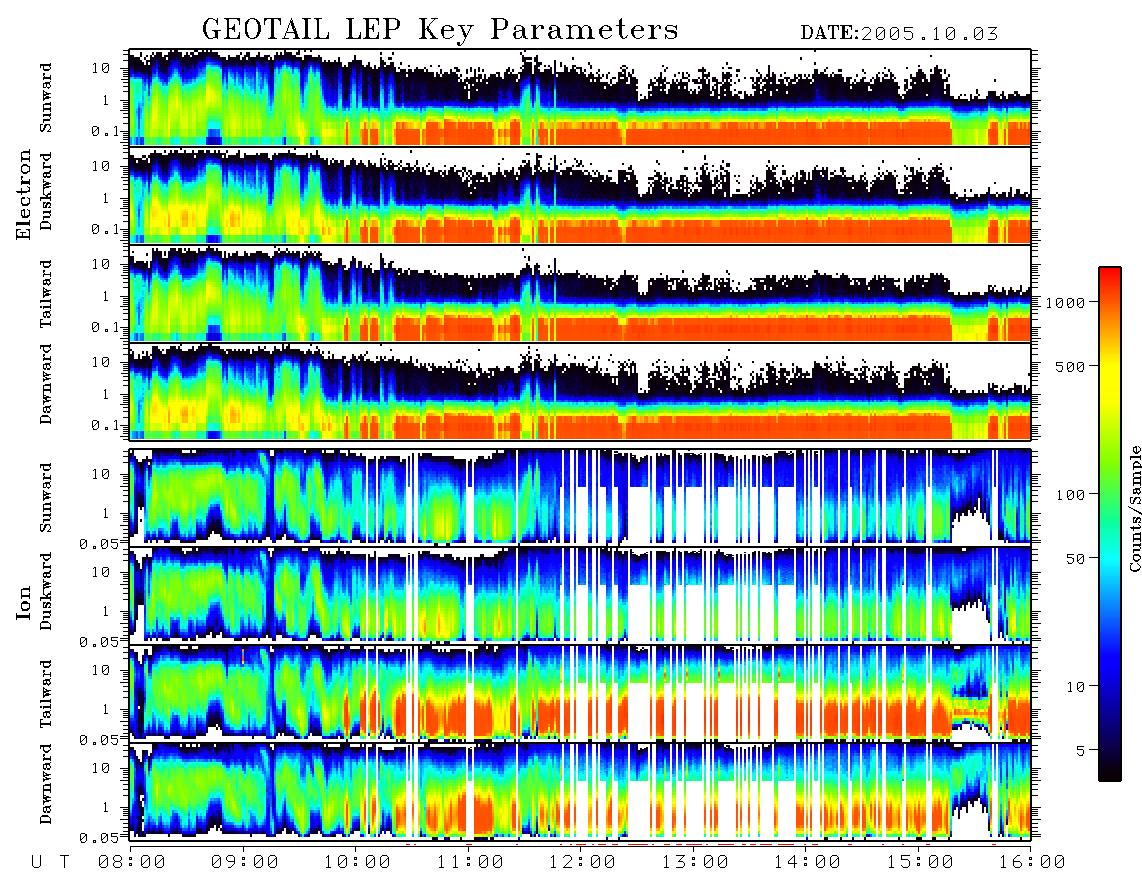Image resolution: width=1142 pixels, height=880 pixels.
Task: Click the 'DATE:2005.10.03' label
Action: click(899, 34)
